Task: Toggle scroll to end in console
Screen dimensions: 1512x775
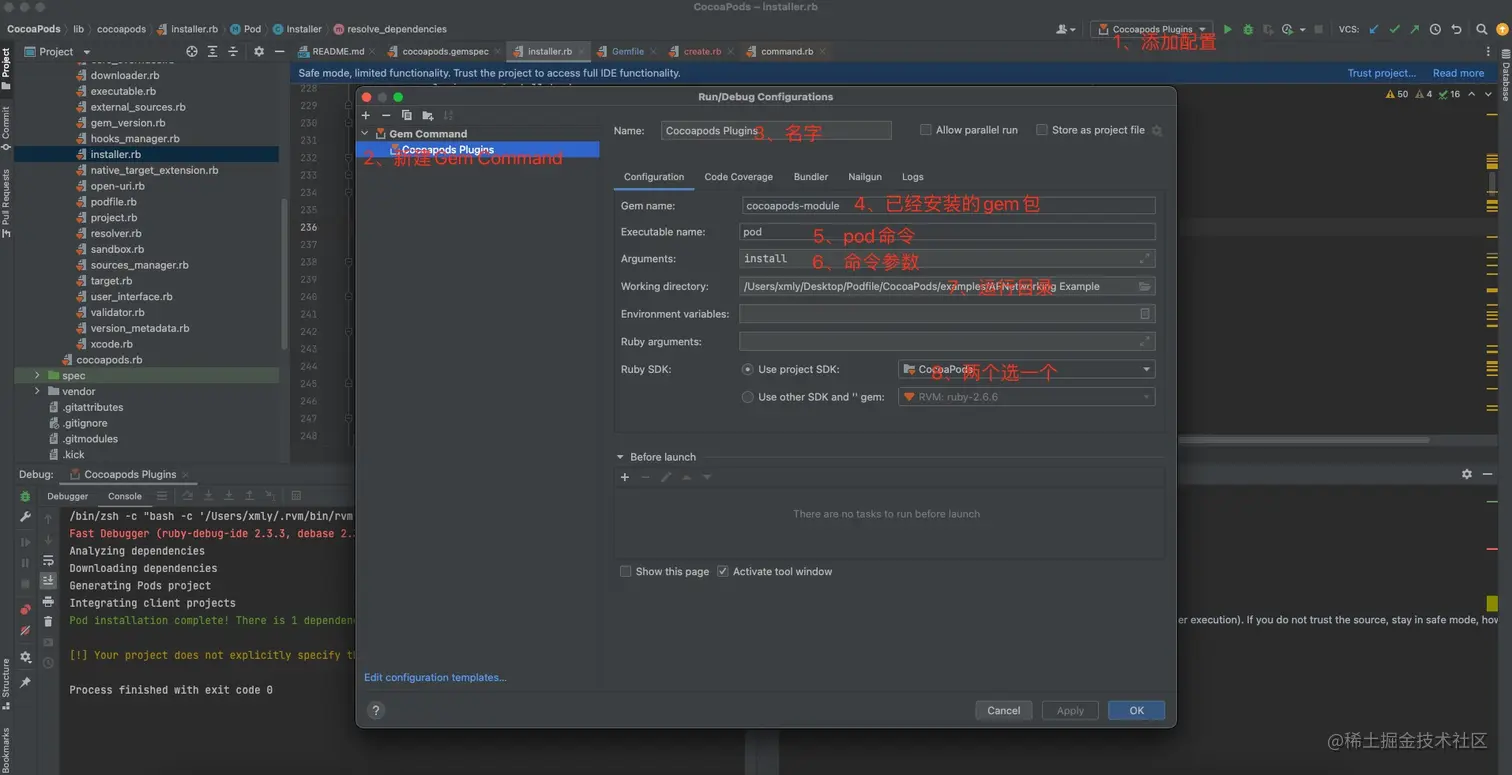Action: point(48,580)
